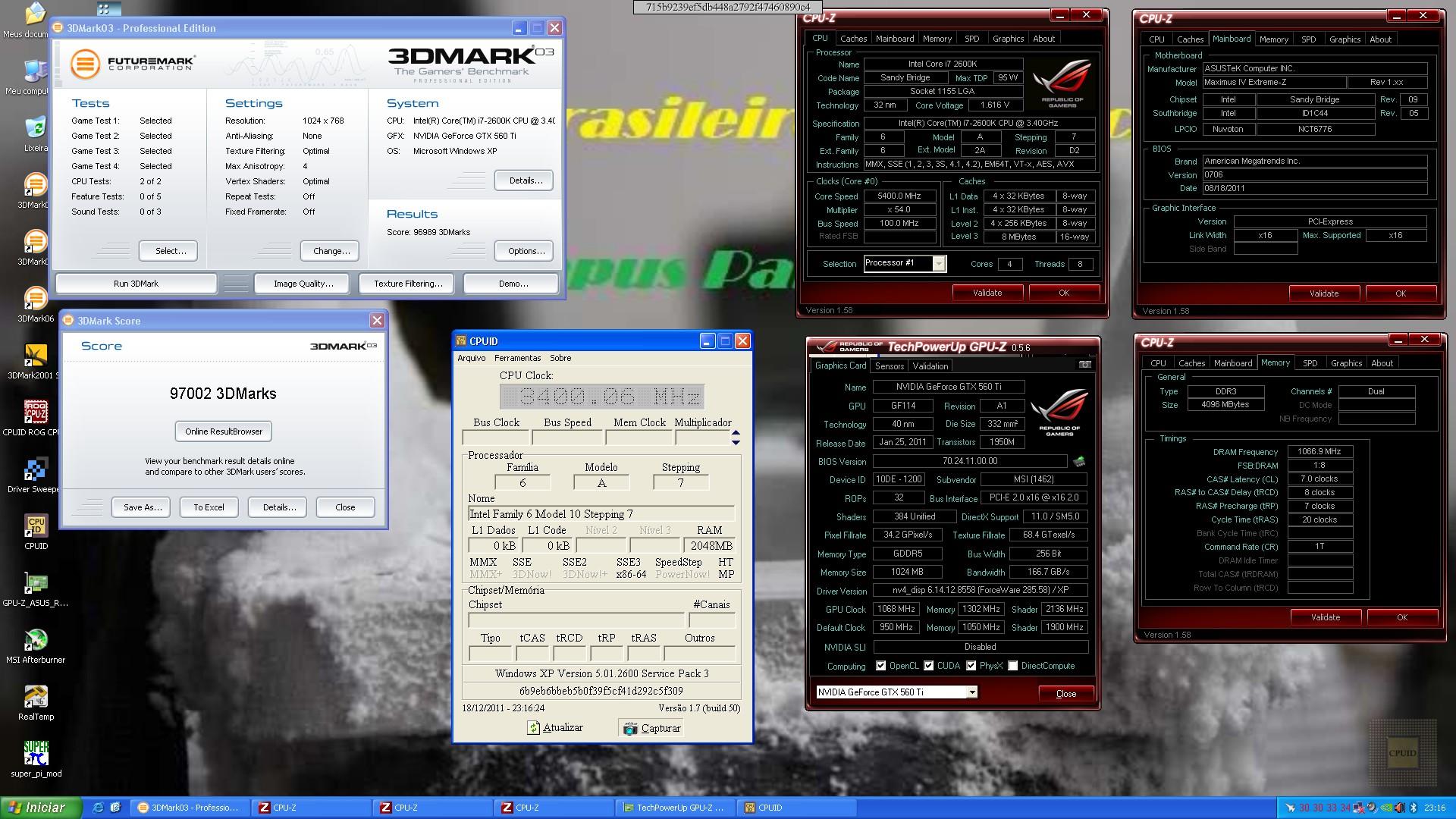Open the Ferramentas menu in CPUID

[518, 358]
